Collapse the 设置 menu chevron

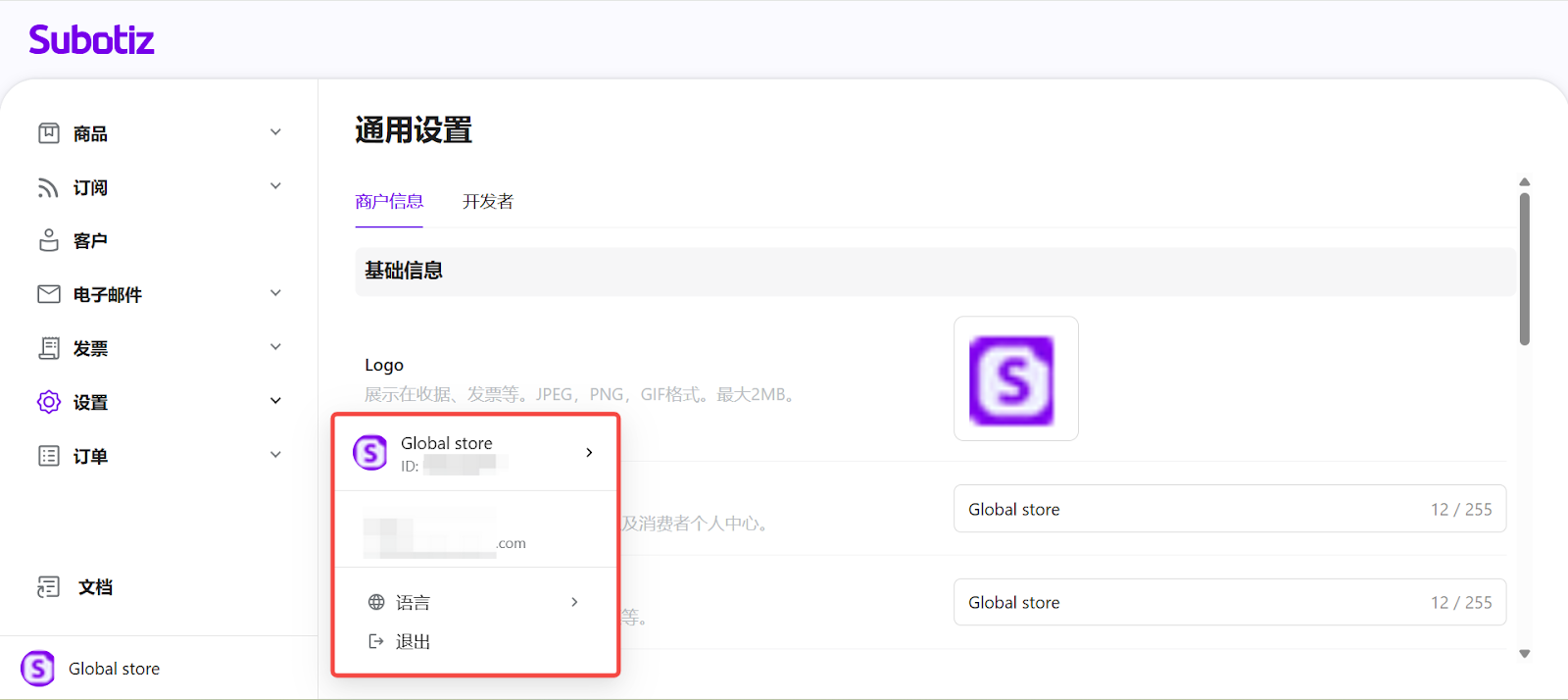(x=275, y=401)
